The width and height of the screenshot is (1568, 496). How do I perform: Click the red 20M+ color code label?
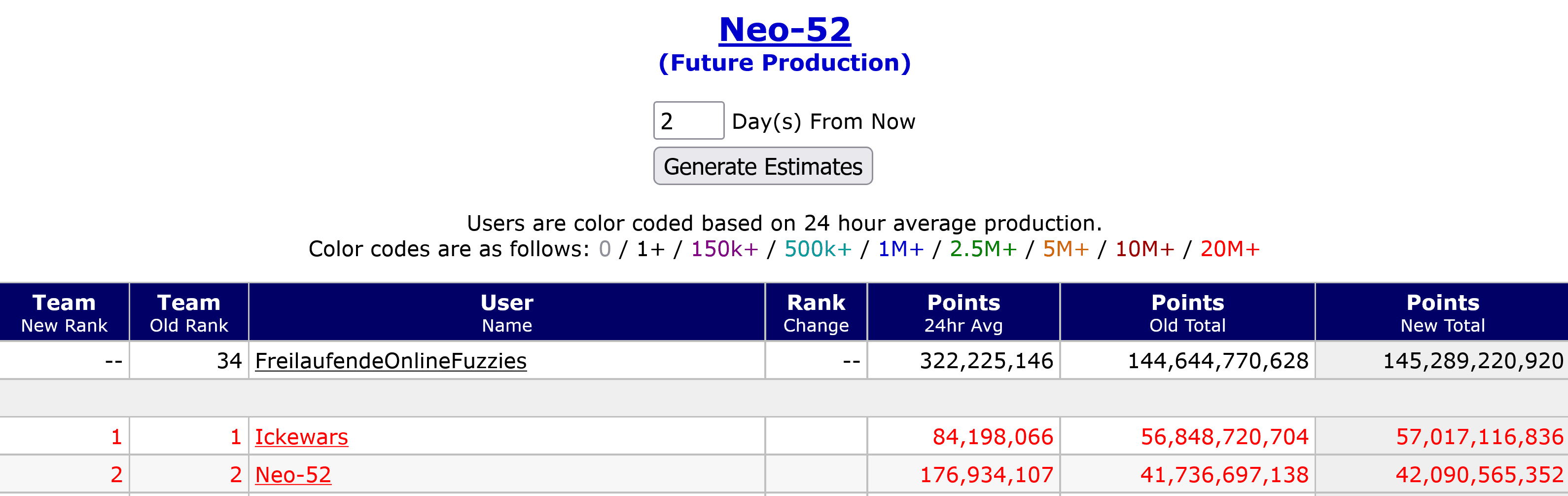(x=1230, y=249)
